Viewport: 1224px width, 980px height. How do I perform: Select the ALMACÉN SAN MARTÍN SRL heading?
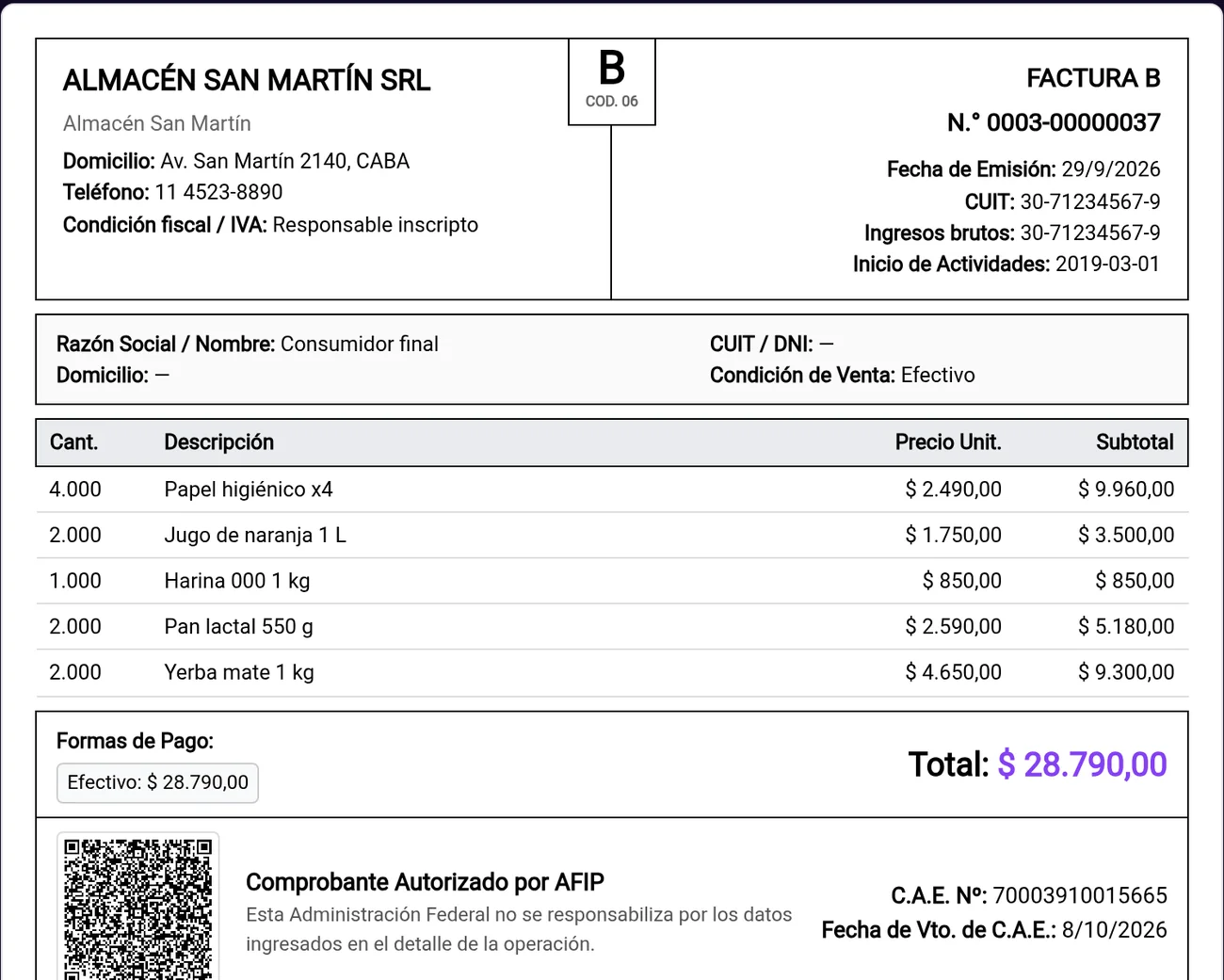(247, 81)
